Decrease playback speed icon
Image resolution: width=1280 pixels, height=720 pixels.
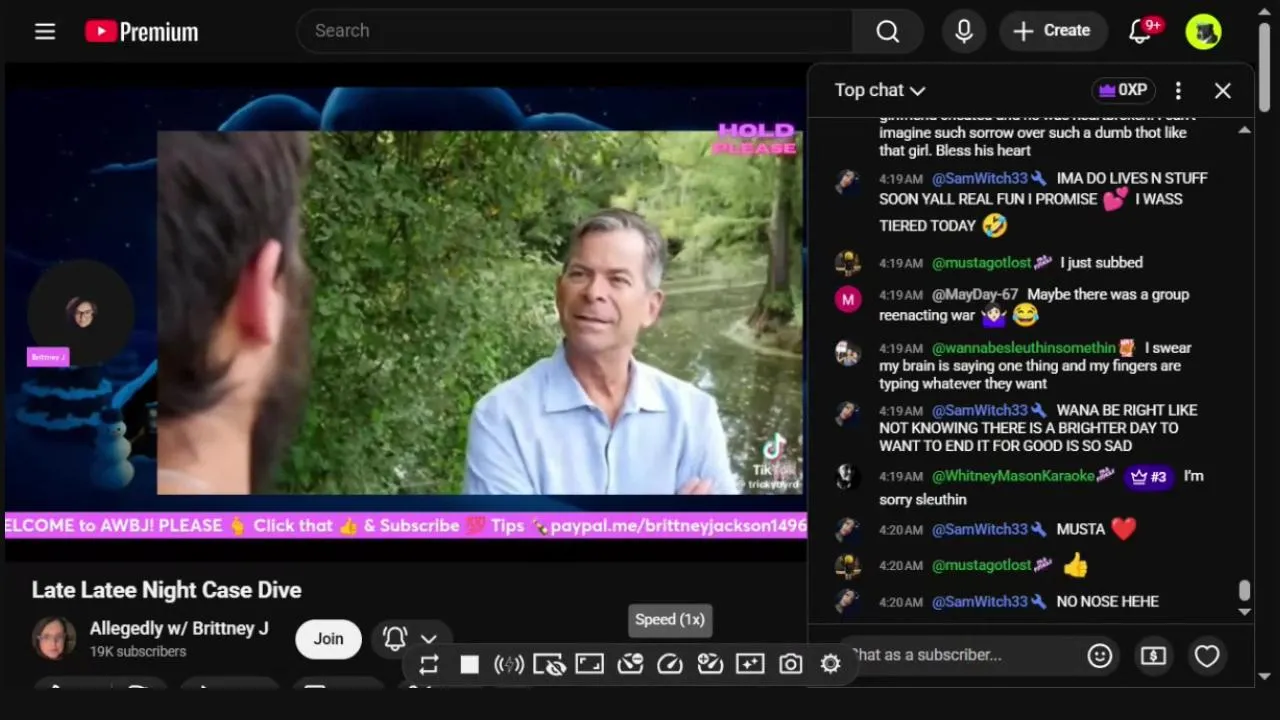point(630,664)
